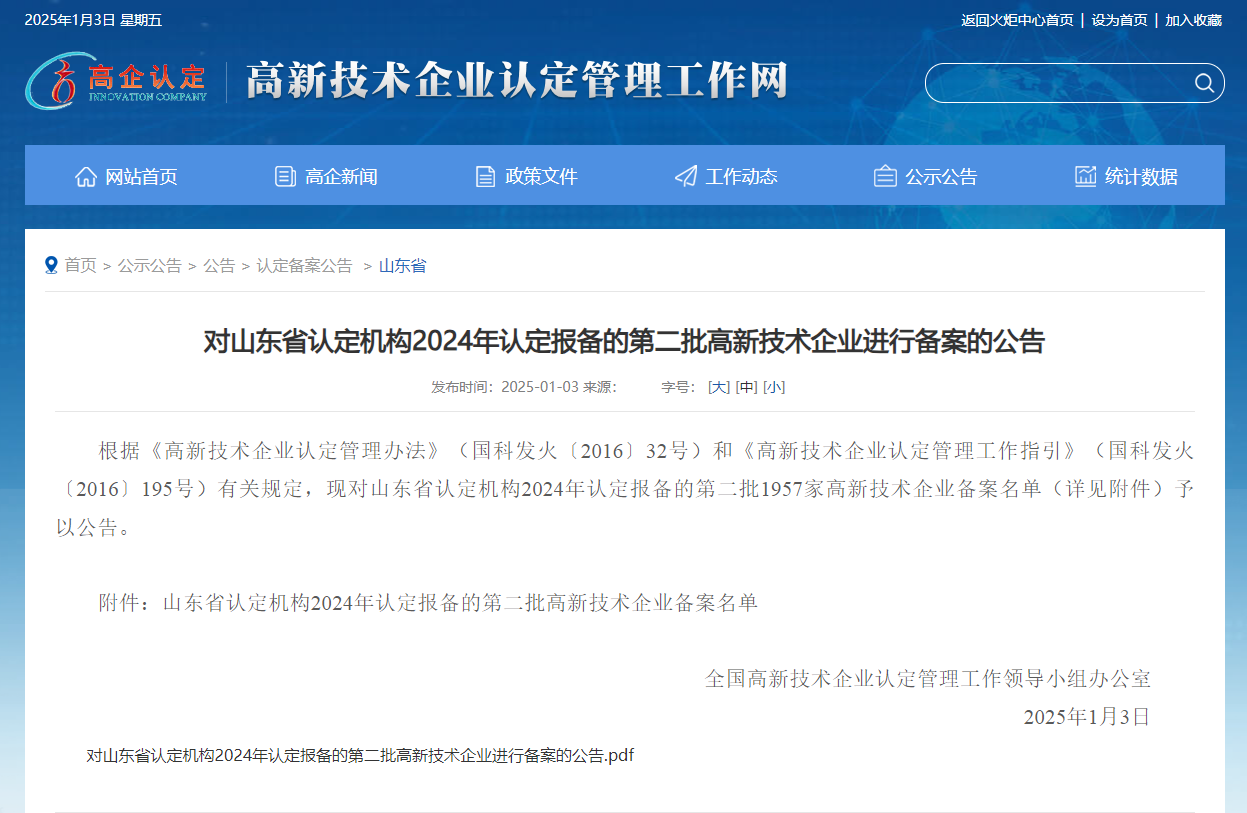1247x813 pixels.
Task: Click the search magnifier icon
Action: (x=1204, y=83)
